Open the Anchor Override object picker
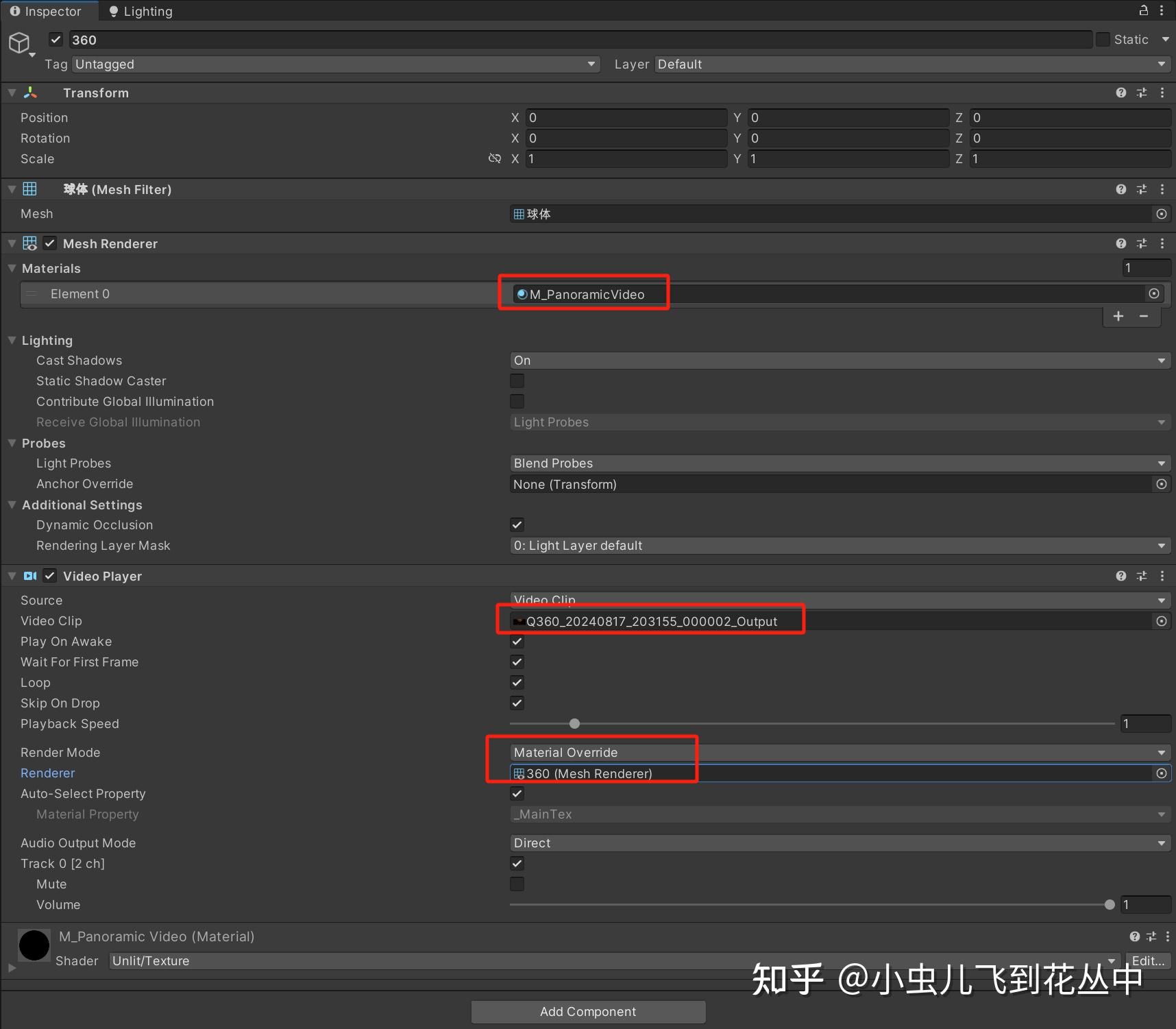1176x1029 pixels. 1162,484
